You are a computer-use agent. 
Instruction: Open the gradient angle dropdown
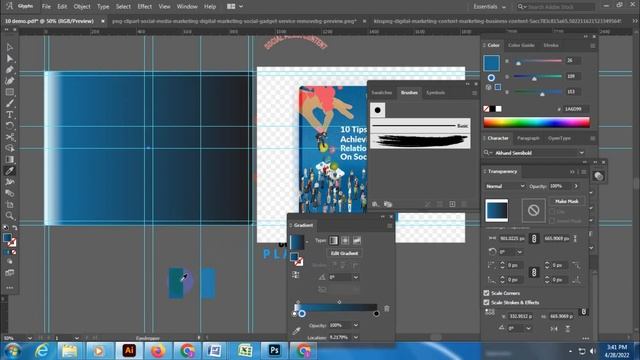tap(356, 277)
